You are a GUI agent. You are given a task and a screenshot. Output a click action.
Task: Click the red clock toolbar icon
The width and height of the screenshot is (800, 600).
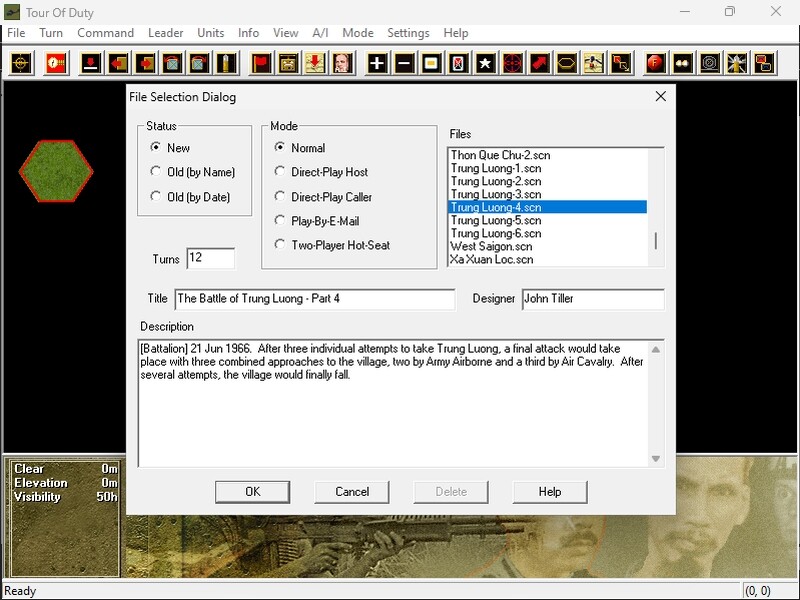click(x=56, y=64)
